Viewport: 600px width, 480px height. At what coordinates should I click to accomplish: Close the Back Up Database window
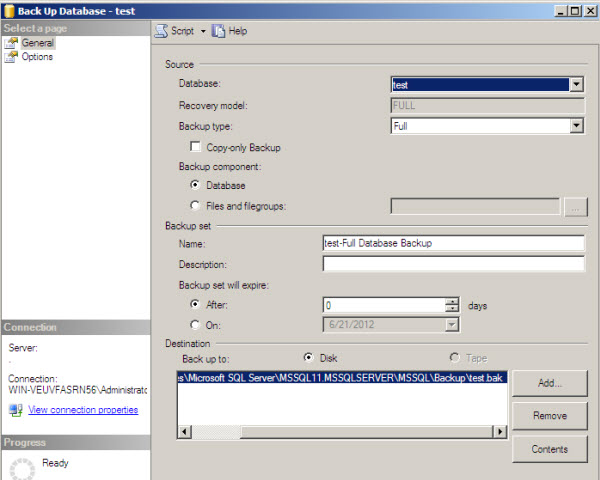point(590,11)
